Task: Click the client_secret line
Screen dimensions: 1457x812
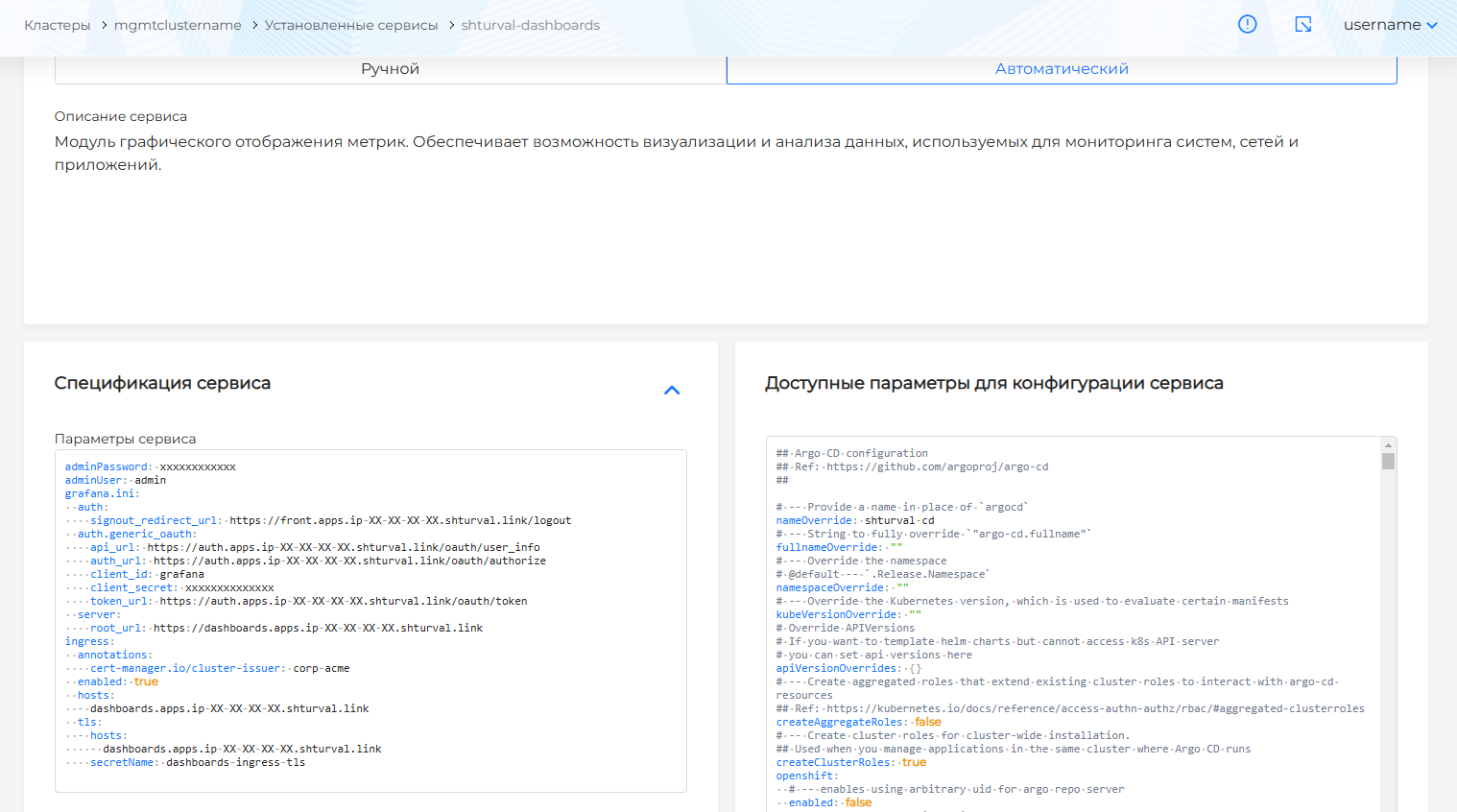Action: (x=182, y=587)
